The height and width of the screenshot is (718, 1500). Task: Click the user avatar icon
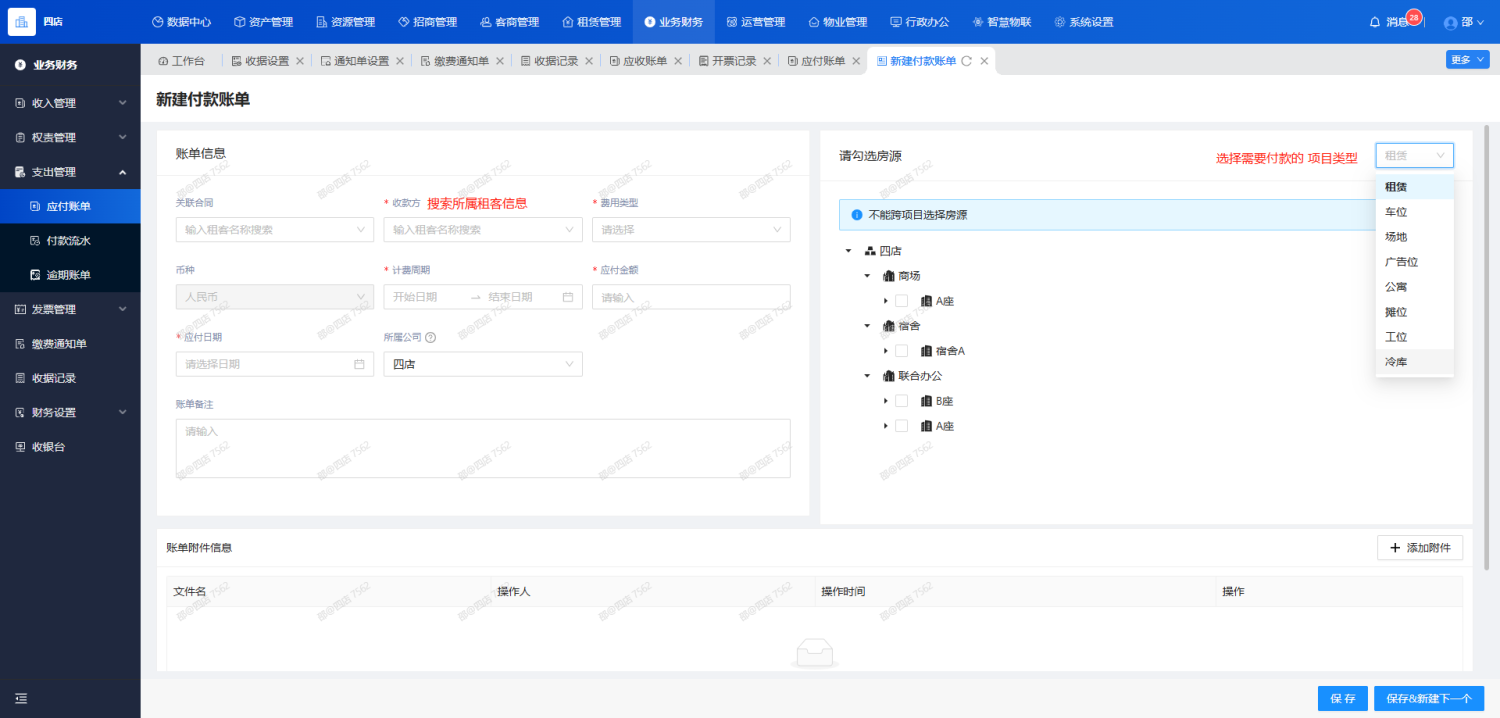click(1451, 23)
